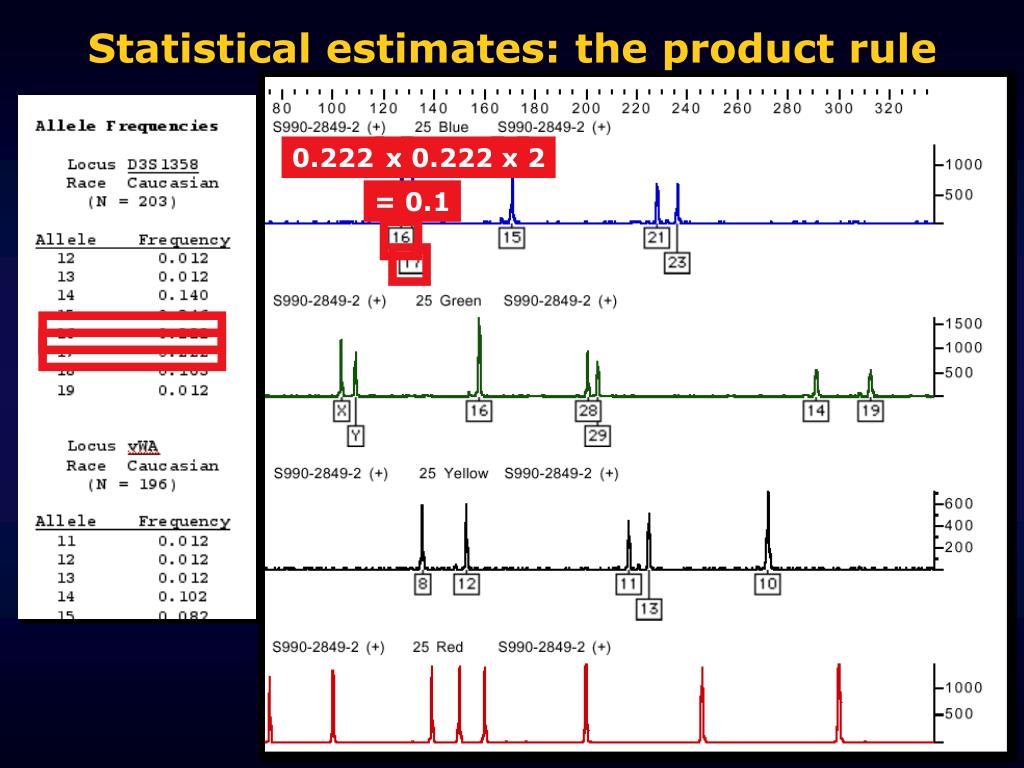Click allele 19 row in the D3S1358 table
Screen dimensions: 1024x768
pos(133,391)
